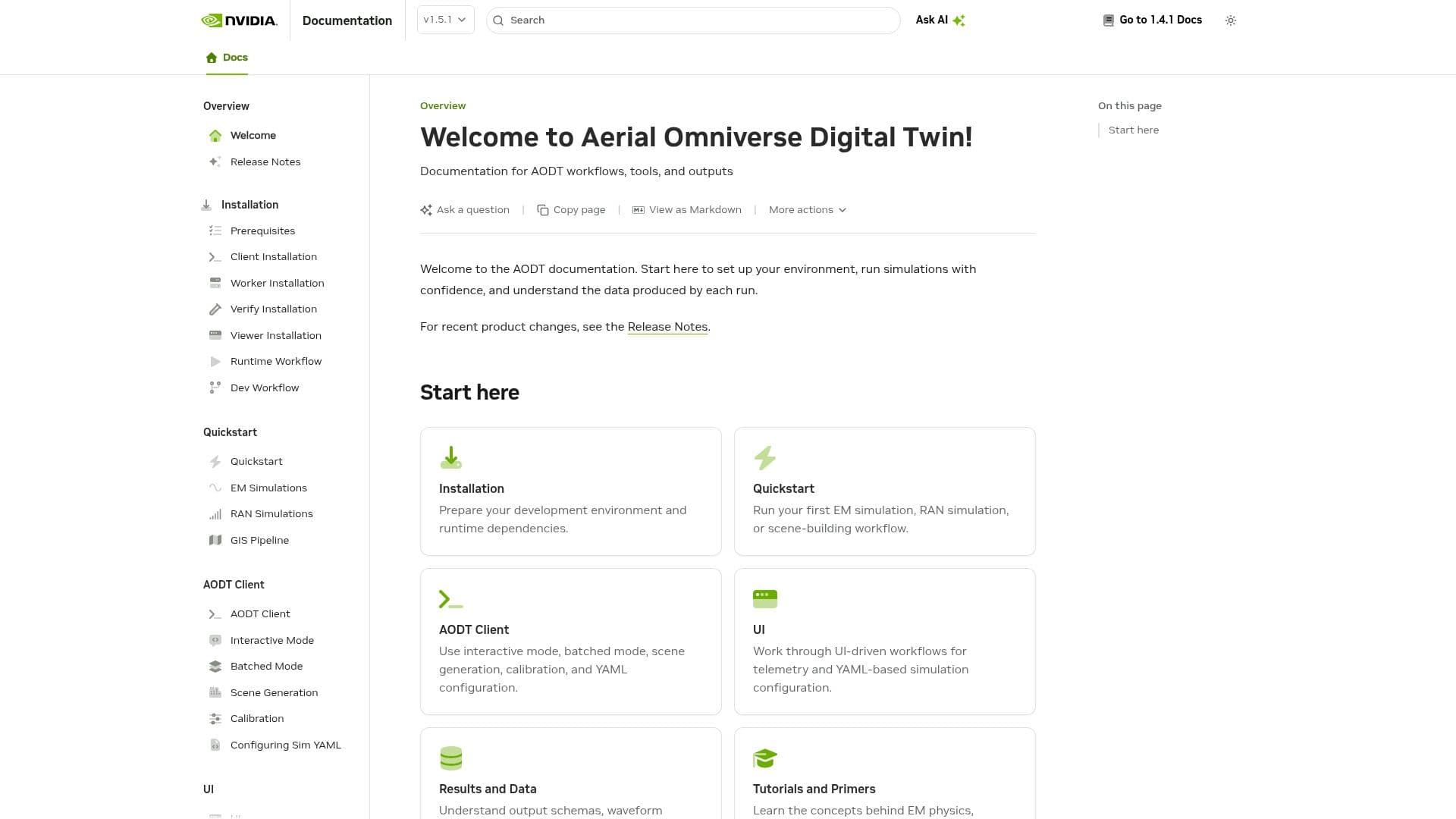Open Runtime Workflow page
Screen dimensions: 1456x819
(x=278, y=362)
